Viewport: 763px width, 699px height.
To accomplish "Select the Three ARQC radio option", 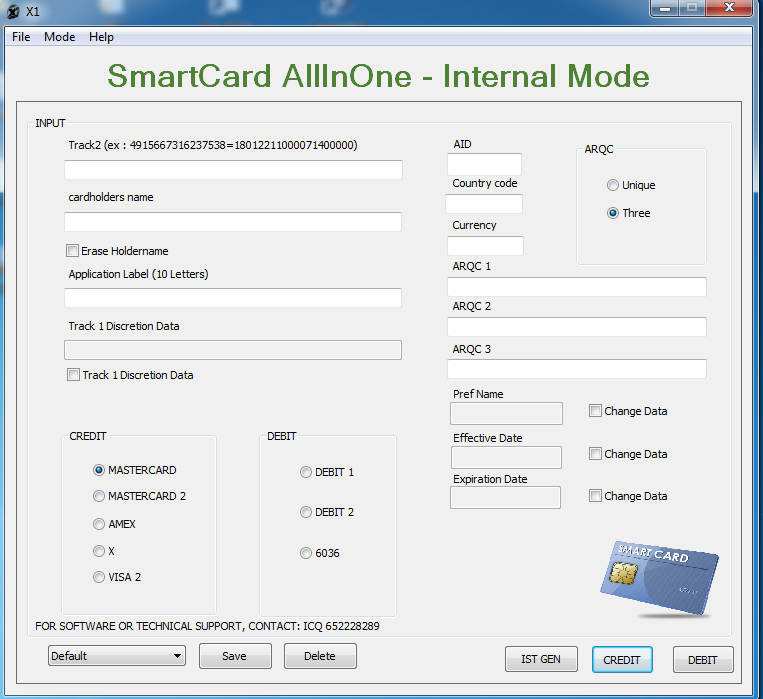I will (613, 213).
